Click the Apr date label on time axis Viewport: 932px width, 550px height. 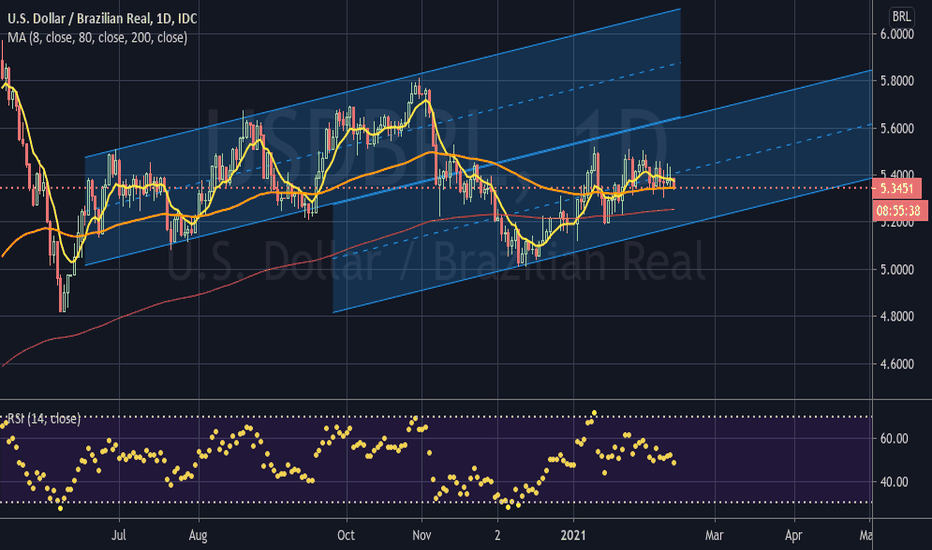794,535
